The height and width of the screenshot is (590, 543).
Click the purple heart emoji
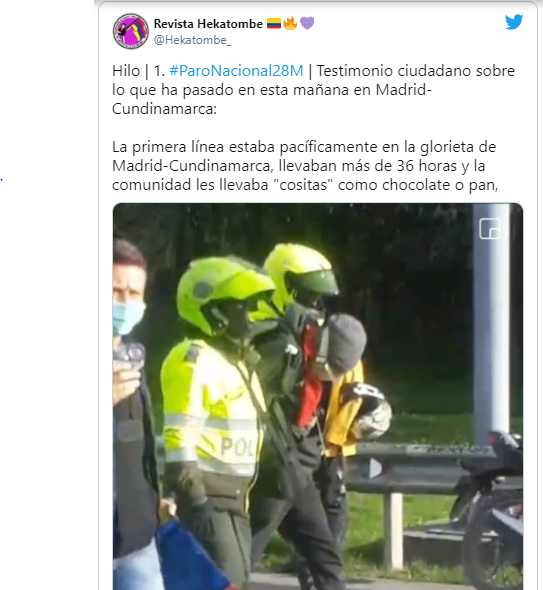pyautogui.click(x=307, y=24)
